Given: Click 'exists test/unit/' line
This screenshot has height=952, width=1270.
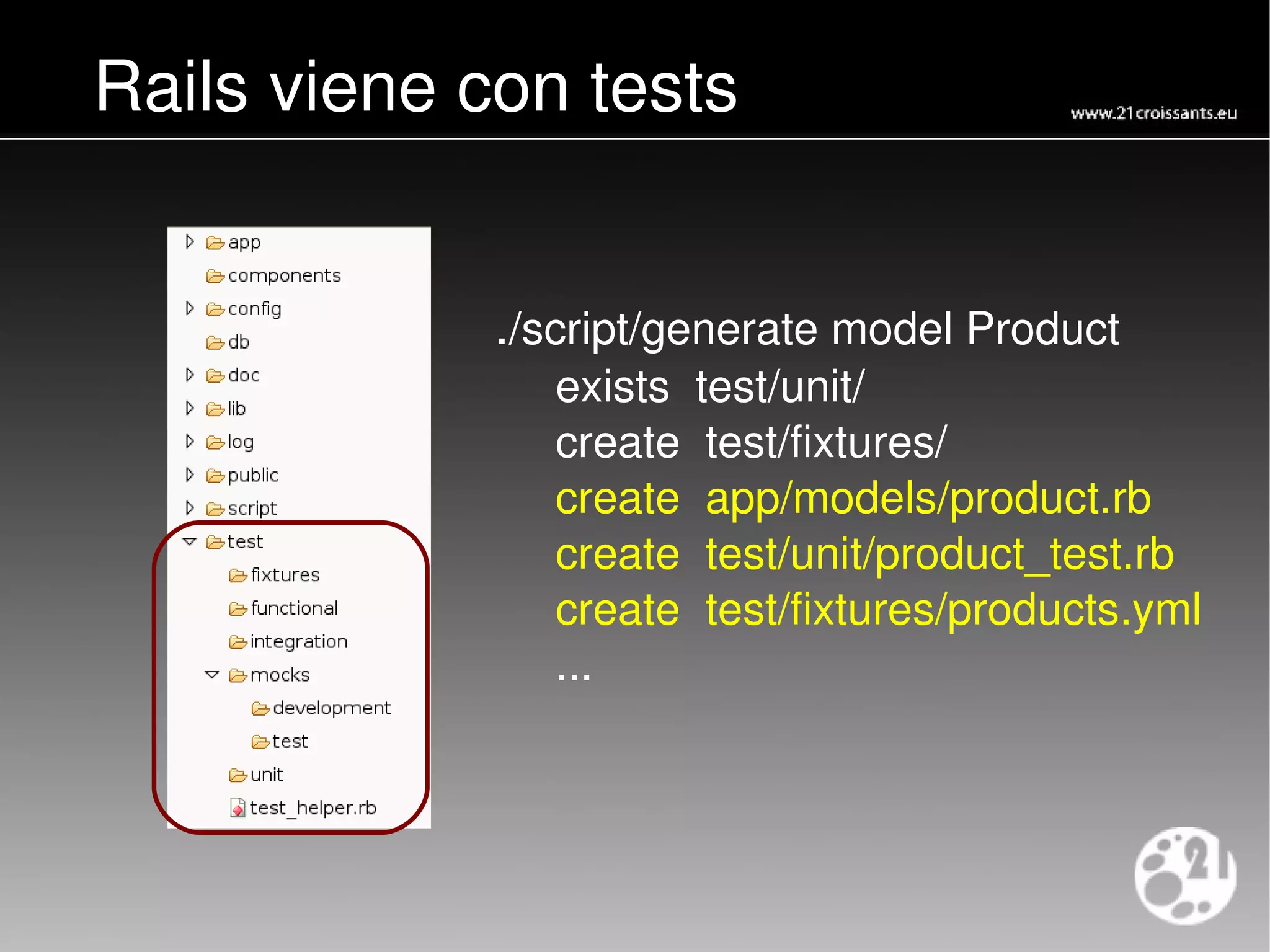Looking at the screenshot, I should [709, 386].
